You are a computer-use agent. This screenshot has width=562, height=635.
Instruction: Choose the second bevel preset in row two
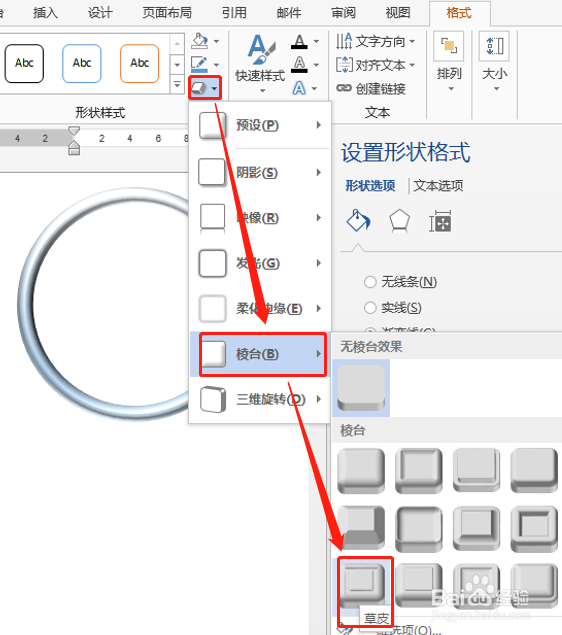point(419,529)
